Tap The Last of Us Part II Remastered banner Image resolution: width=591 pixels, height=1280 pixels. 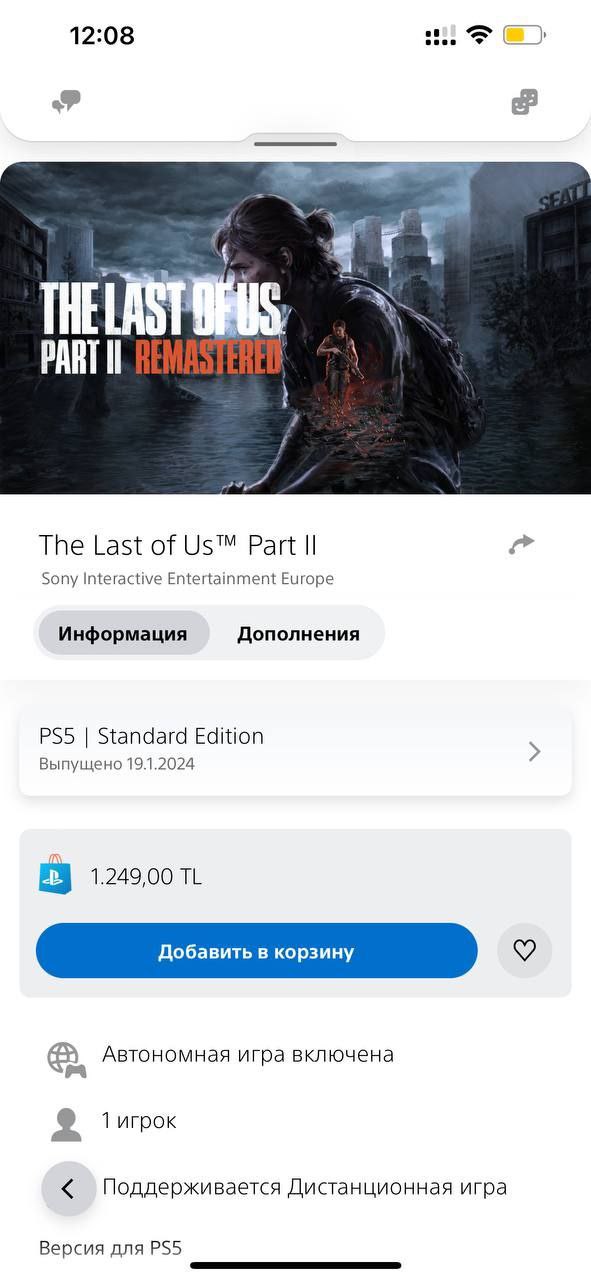(295, 328)
